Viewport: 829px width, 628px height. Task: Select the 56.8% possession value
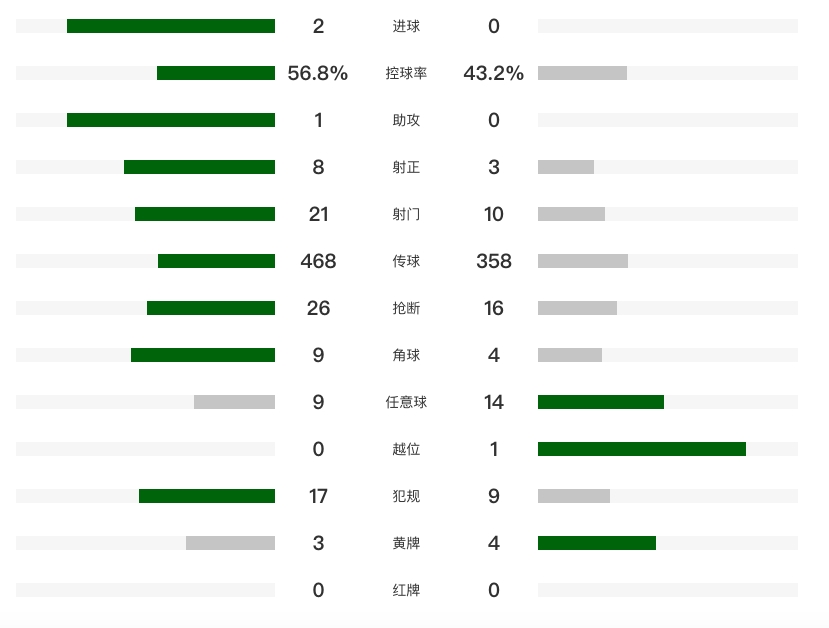point(318,73)
